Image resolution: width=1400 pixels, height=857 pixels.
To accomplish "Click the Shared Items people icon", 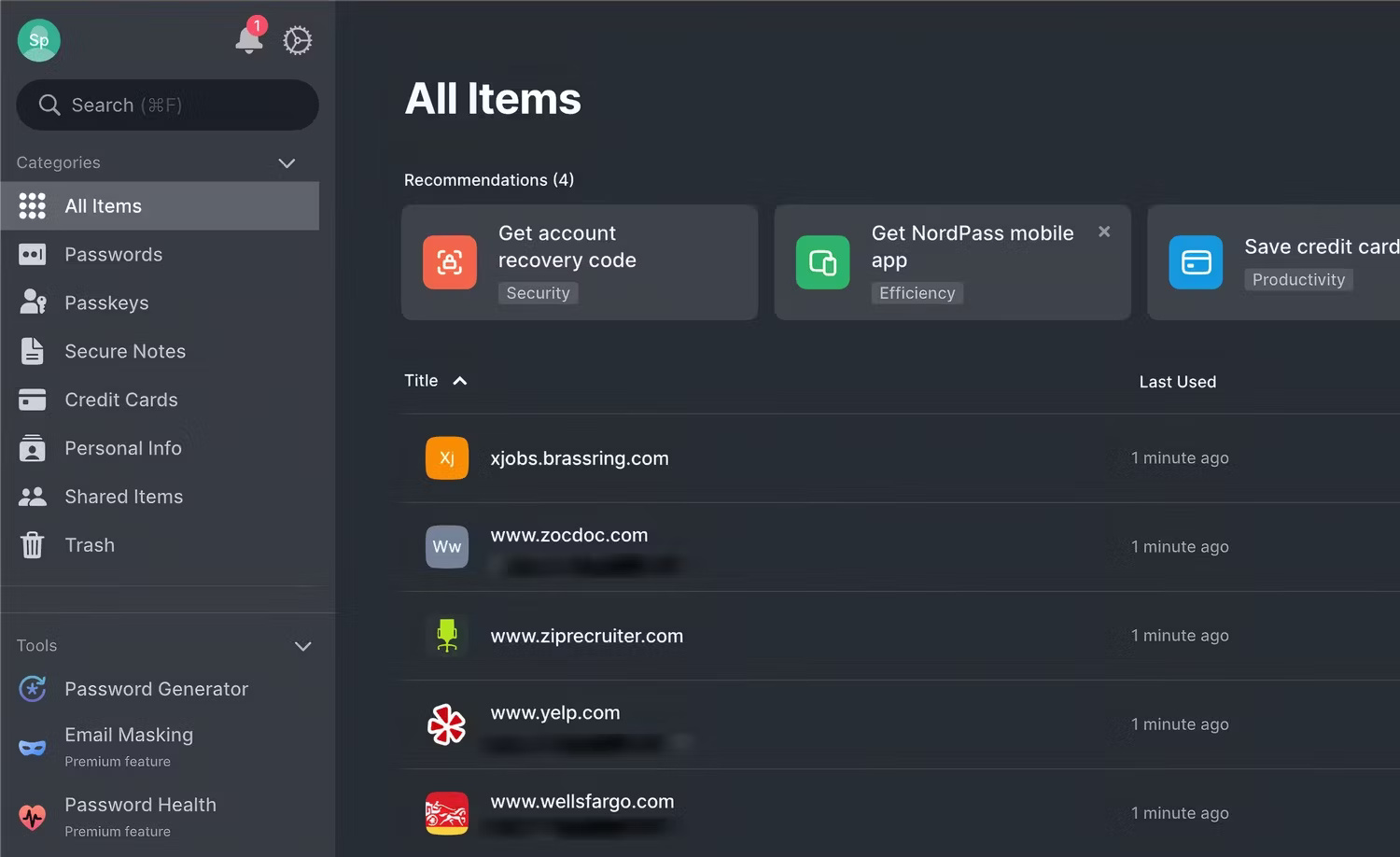I will 33,497.
